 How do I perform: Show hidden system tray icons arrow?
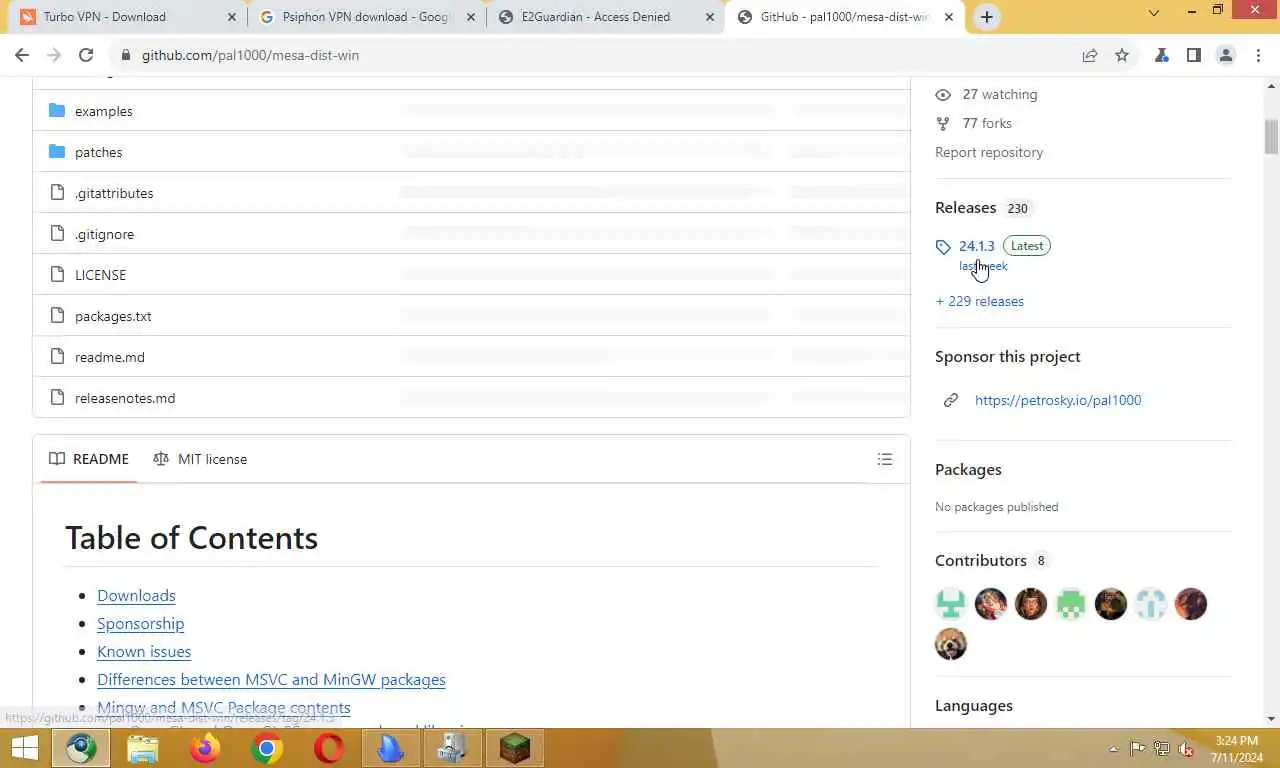tap(1114, 749)
